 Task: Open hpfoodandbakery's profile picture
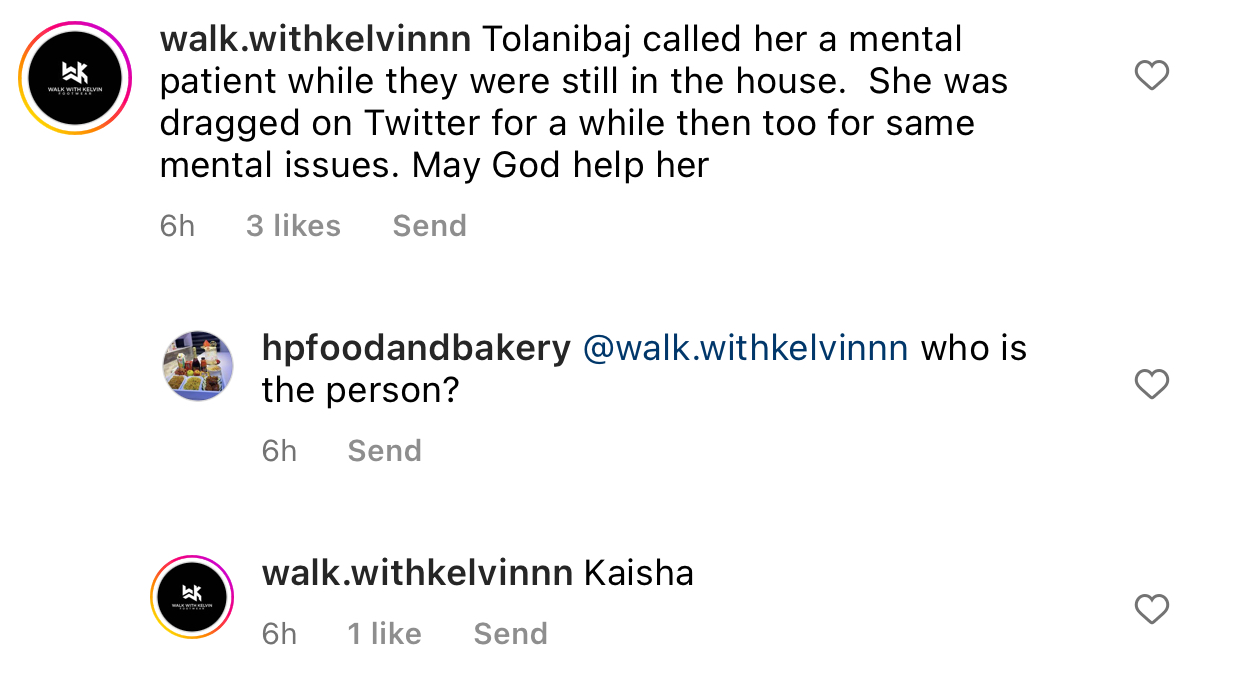click(197, 366)
